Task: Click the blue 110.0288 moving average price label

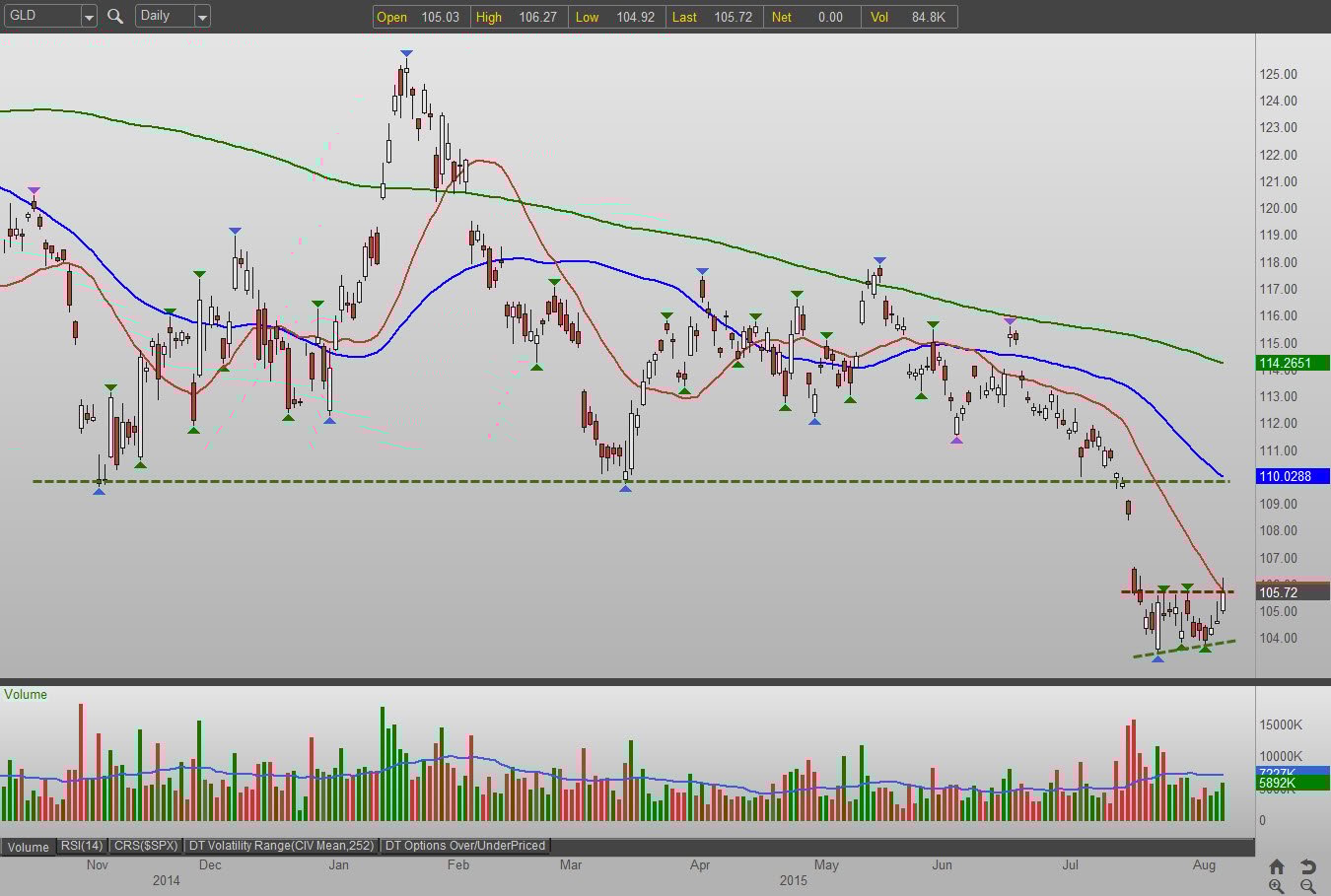Action: tap(1292, 476)
